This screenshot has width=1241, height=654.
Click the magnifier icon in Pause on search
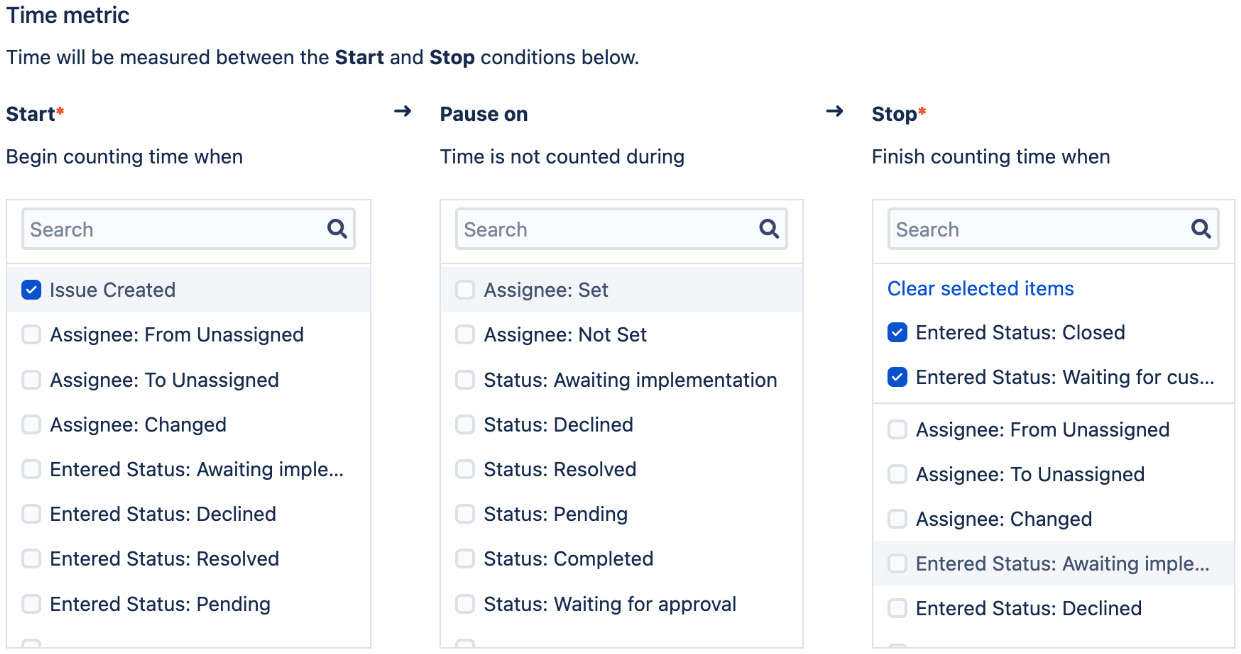point(769,229)
